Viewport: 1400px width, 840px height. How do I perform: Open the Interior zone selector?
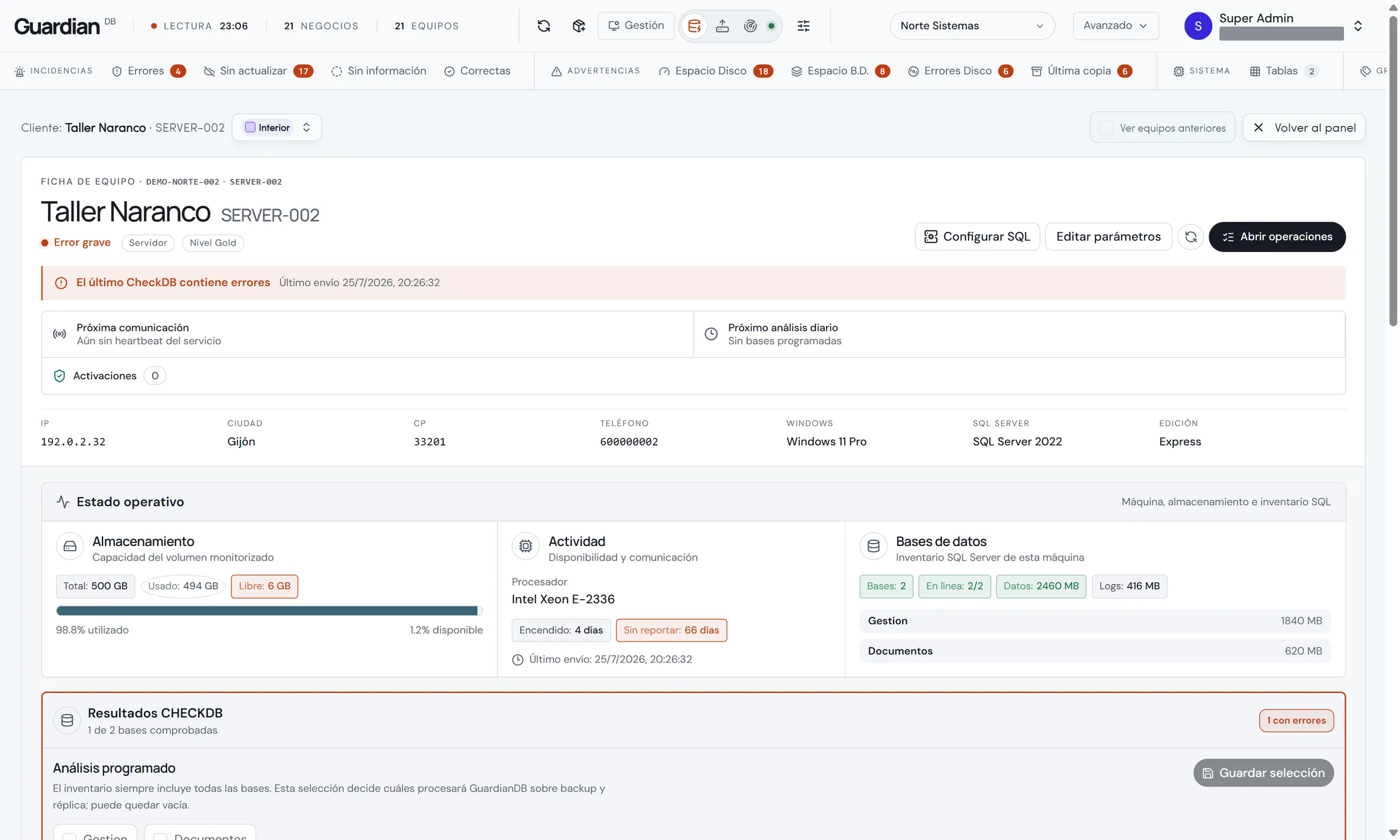pyautogui.click(x=276, y=127)
